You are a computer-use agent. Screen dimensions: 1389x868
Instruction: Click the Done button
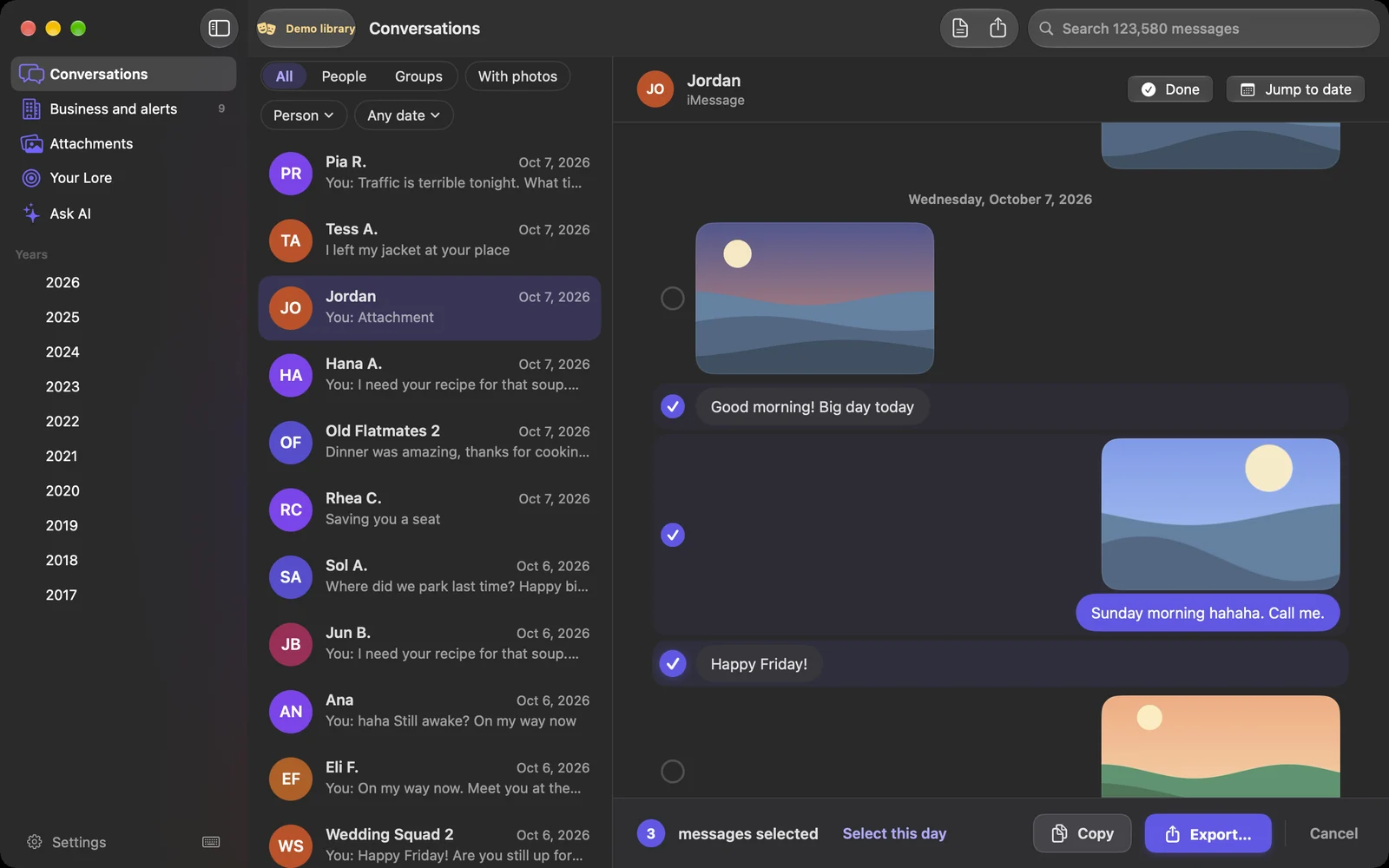tap(1170, 89)
